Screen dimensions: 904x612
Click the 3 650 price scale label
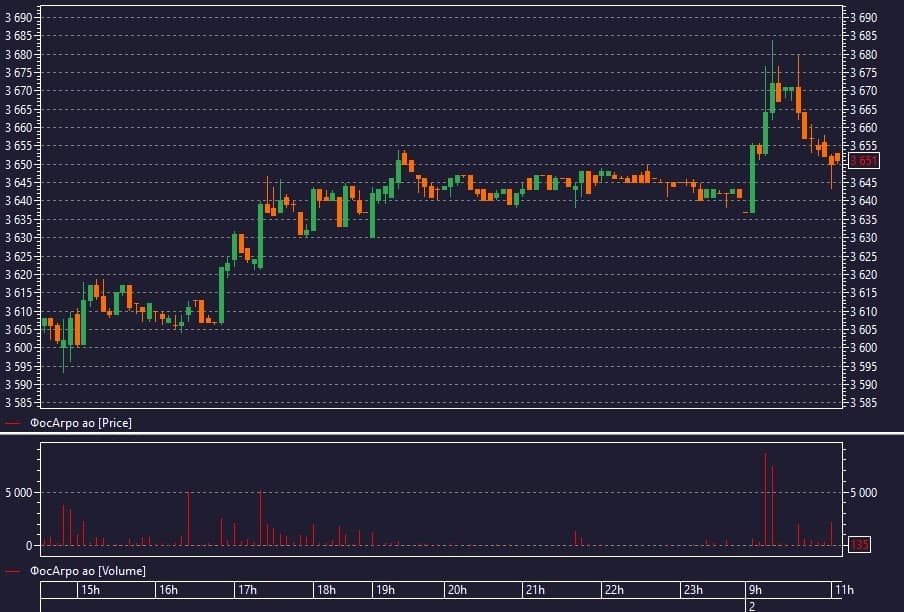coord(18,164)
